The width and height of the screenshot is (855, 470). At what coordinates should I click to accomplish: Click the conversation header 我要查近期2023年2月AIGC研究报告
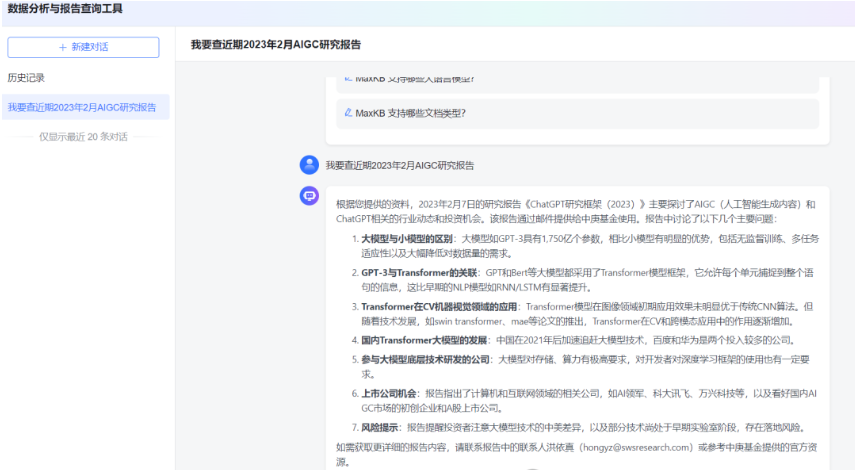click(275, 45)
